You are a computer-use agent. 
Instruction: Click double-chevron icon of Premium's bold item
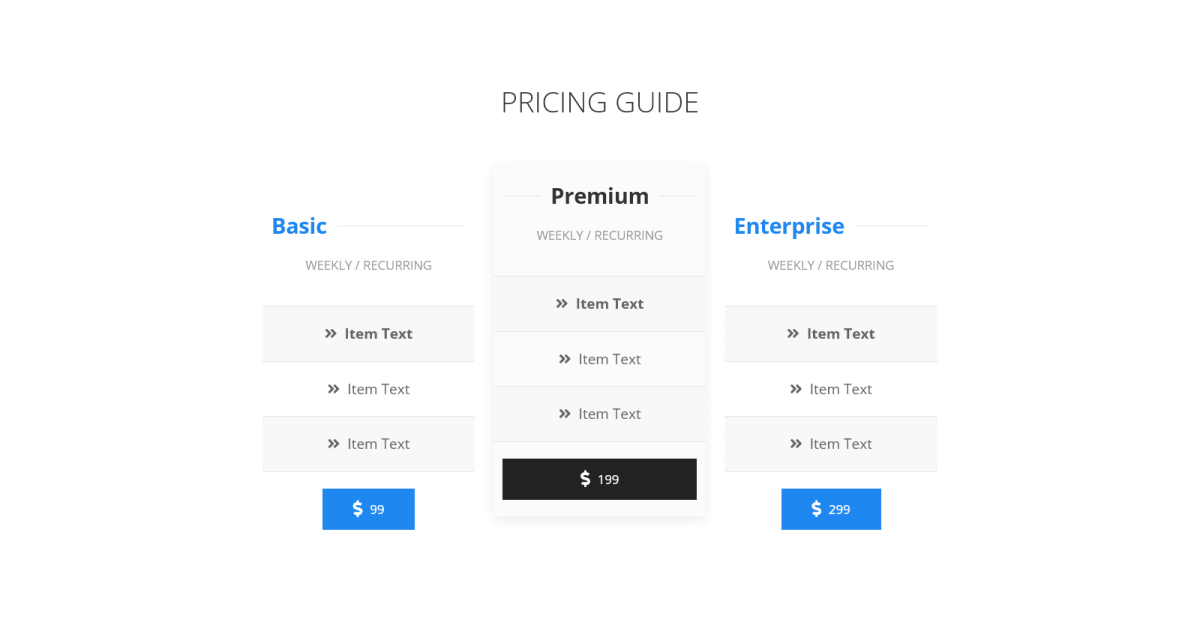(x=562, y=304)
